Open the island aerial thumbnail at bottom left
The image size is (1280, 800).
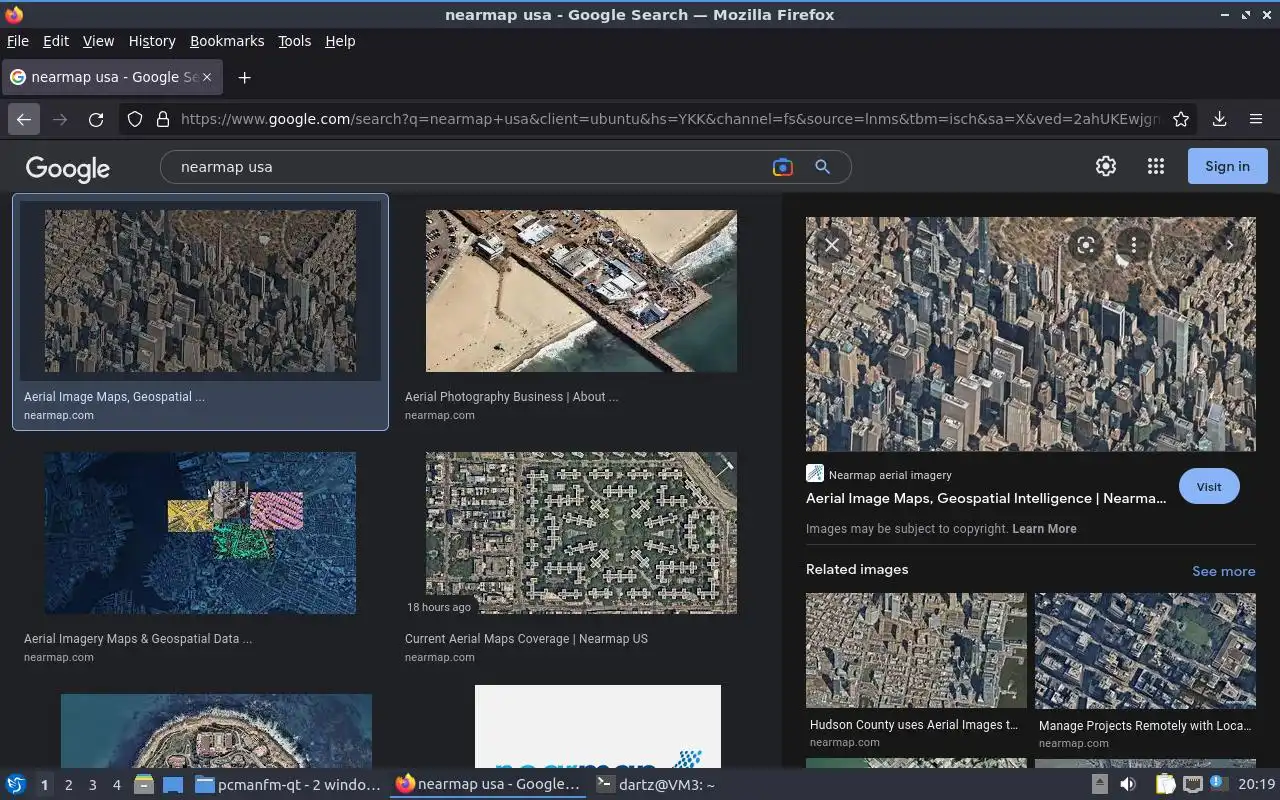(x=216, y=731)
